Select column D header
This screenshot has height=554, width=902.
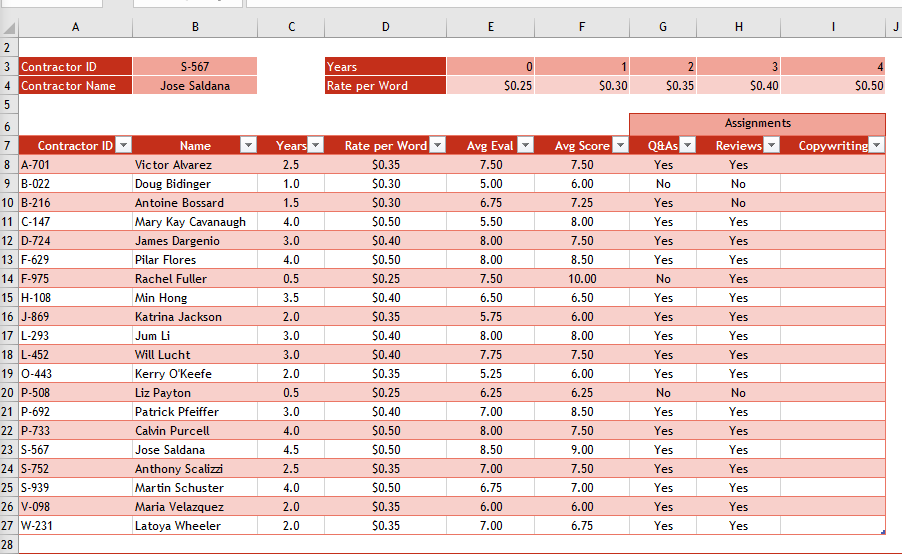[385, 27]
